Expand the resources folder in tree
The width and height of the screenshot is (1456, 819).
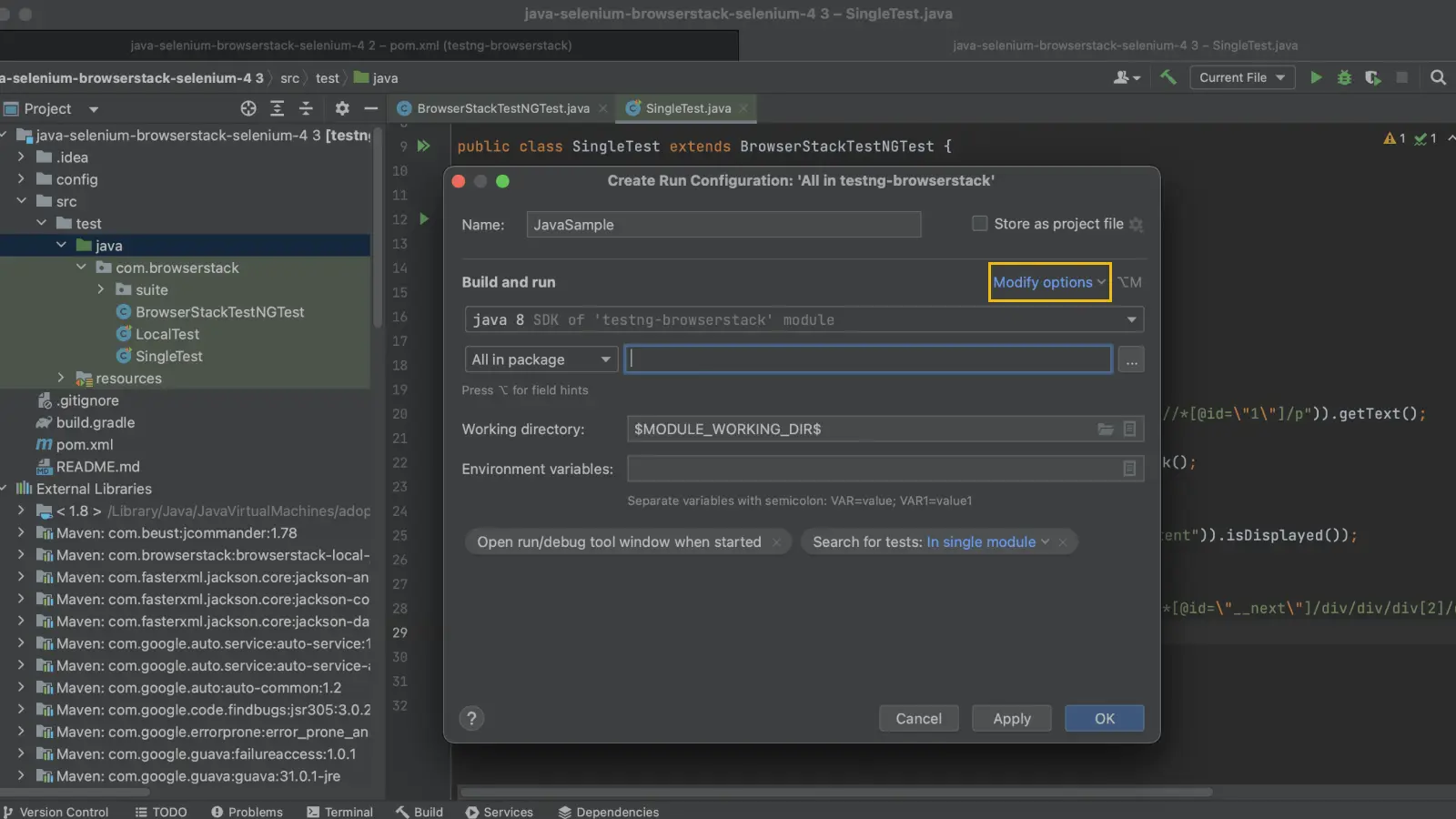[x=61, y=378]
